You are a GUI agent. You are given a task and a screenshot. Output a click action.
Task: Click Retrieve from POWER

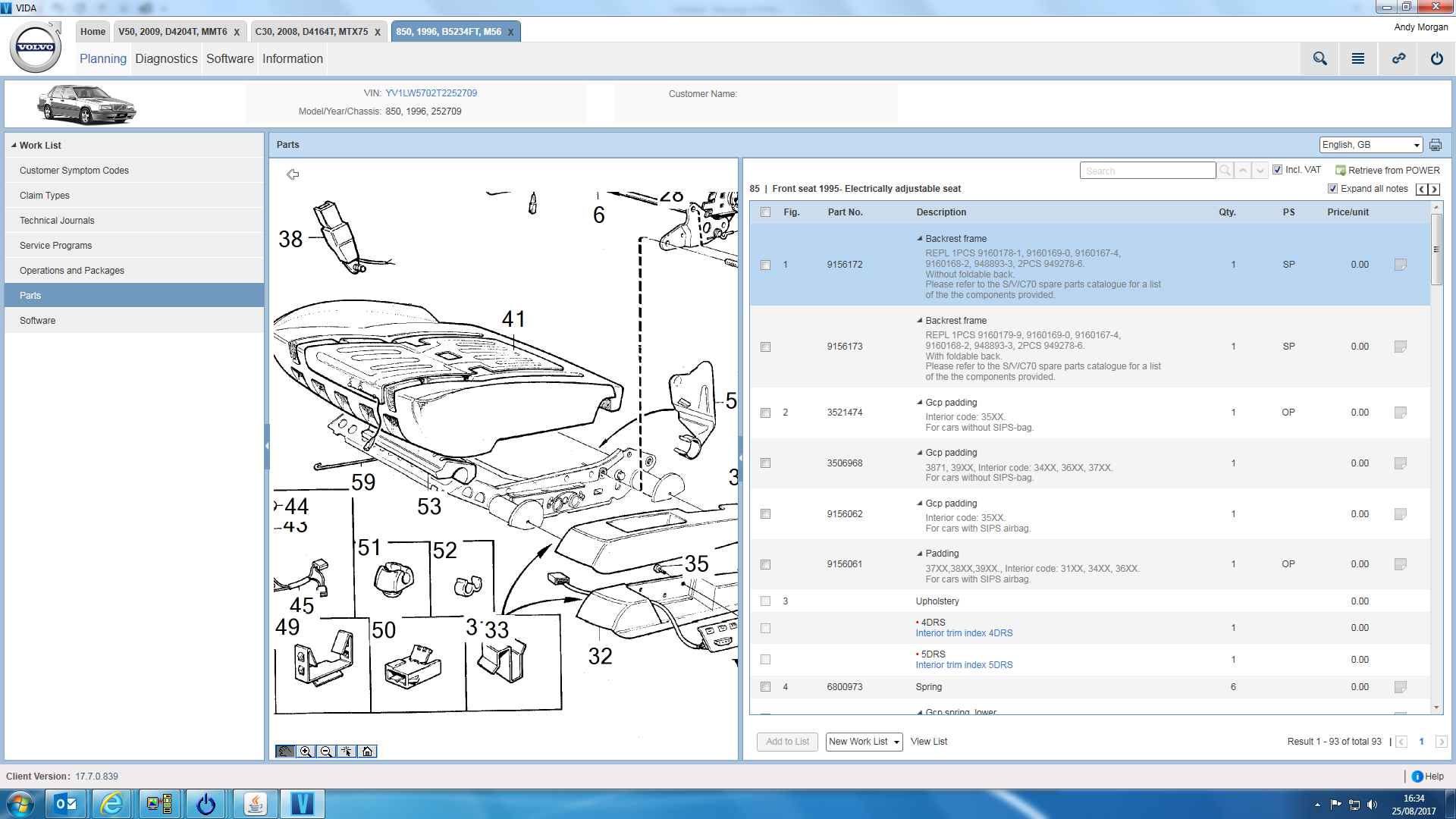[1388, 171]
